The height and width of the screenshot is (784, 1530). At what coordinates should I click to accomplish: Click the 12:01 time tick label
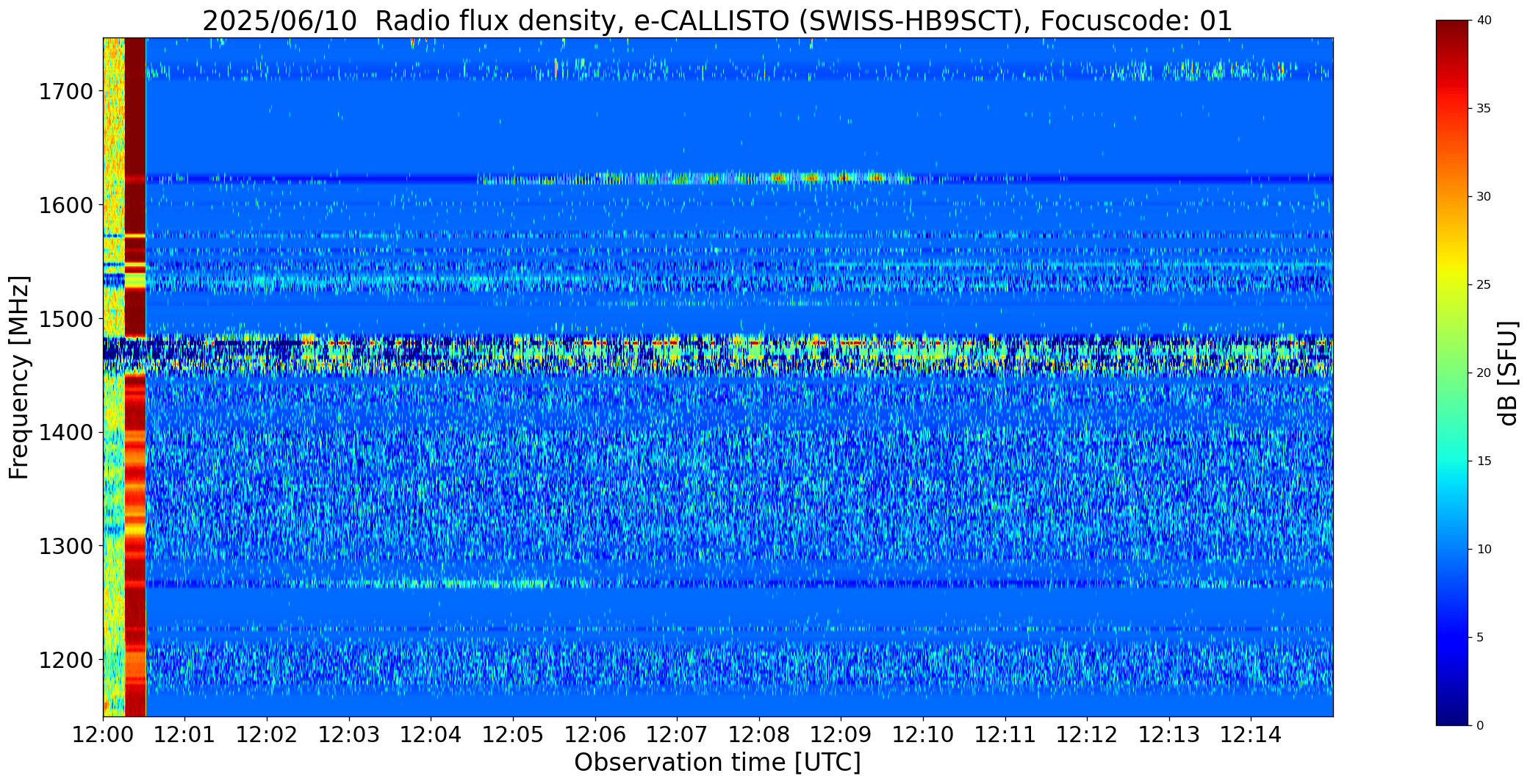[x=185, y=735]
